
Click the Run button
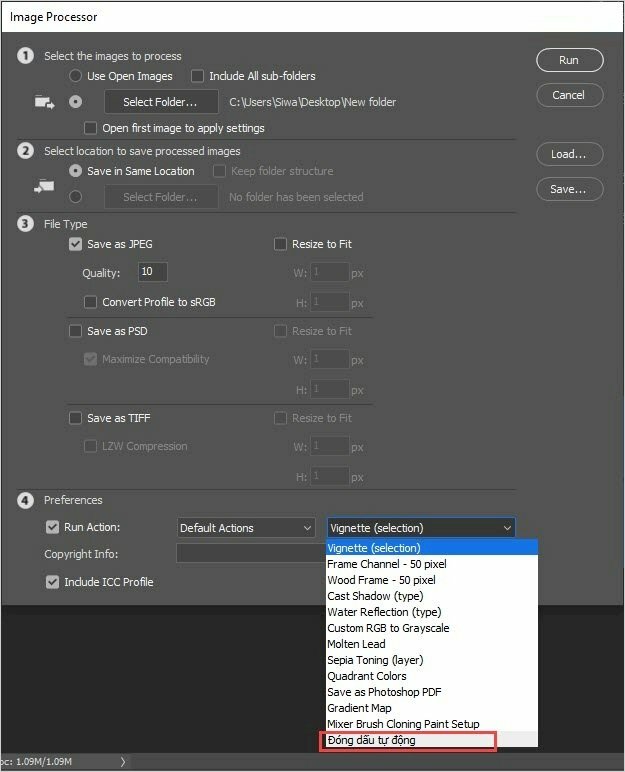click(569, 60)
